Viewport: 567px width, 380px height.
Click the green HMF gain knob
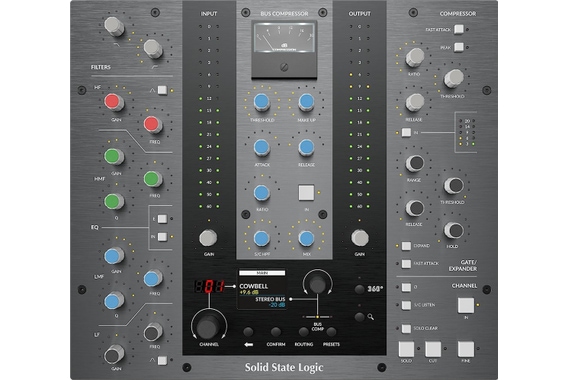tap(114, 157)
